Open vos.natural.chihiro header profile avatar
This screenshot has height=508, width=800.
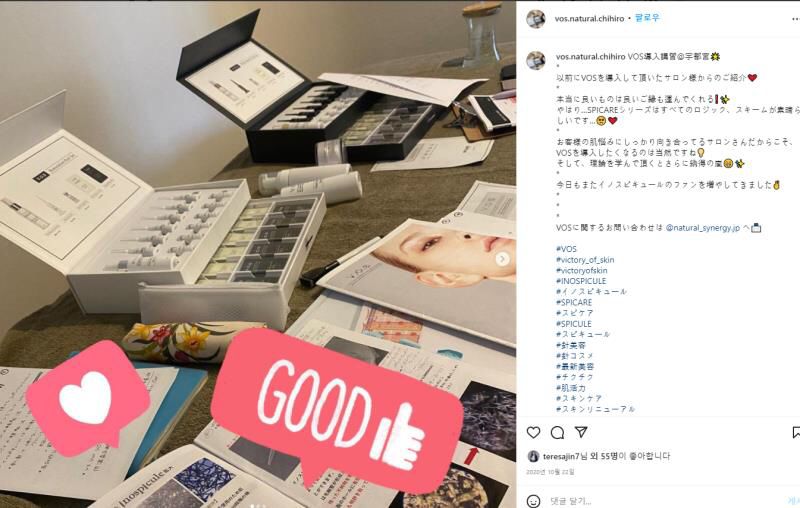[536, 18]
